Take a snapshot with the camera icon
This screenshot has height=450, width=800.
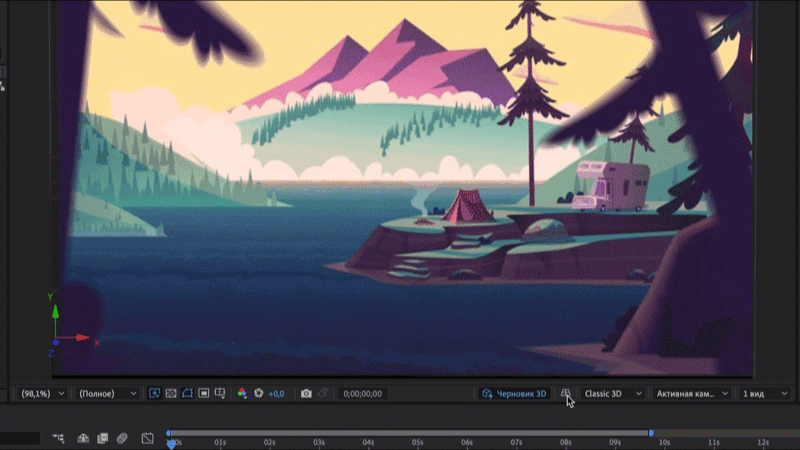coord(306,394)
